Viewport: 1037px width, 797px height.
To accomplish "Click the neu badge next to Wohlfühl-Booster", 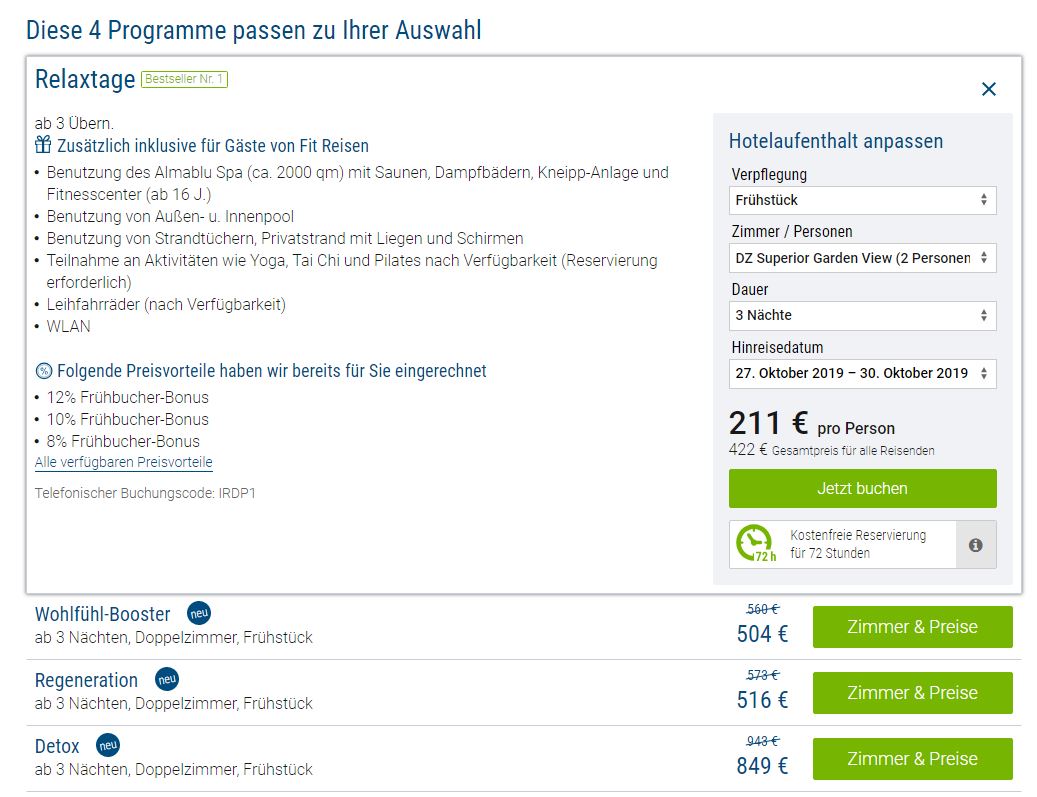I will [199, 613].
